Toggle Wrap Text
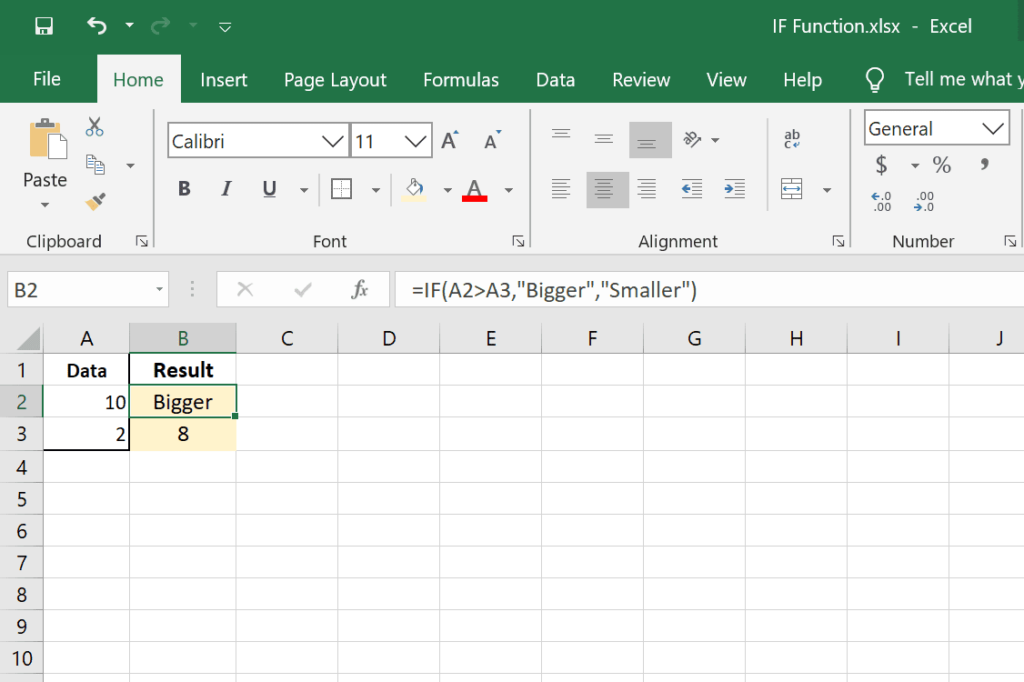Image resolution: width=1024 pixels, height=682 pixels. point(792,139)
